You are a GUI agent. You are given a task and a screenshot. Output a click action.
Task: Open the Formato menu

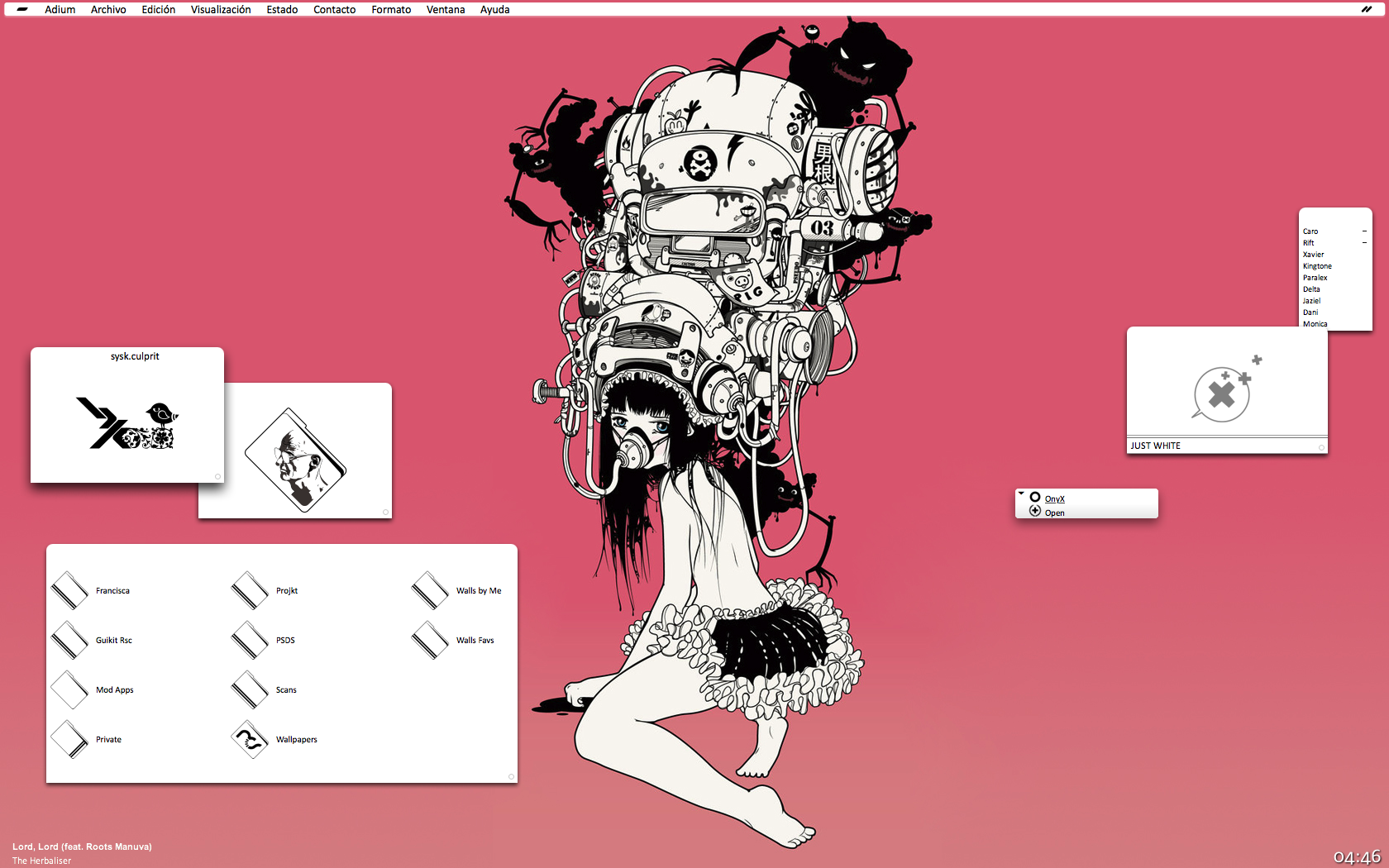[391, 9]
